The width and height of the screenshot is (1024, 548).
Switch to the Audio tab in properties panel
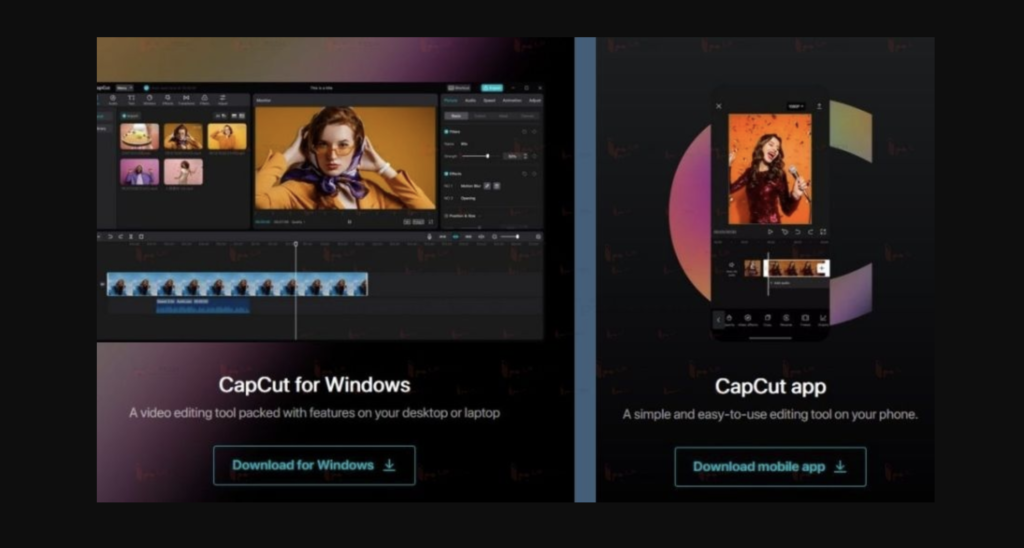tap(470, 101)
